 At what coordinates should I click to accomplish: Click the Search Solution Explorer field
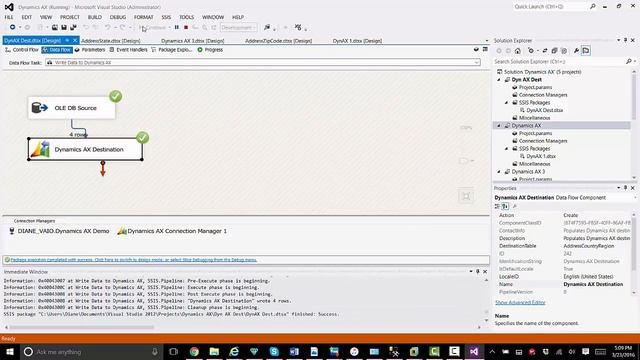pyautogui.click(x=559, y=61)
